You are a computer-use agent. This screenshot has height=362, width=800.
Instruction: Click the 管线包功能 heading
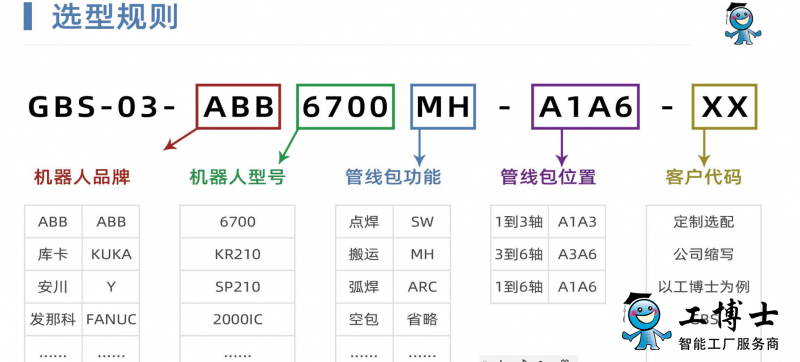(393, 177)
